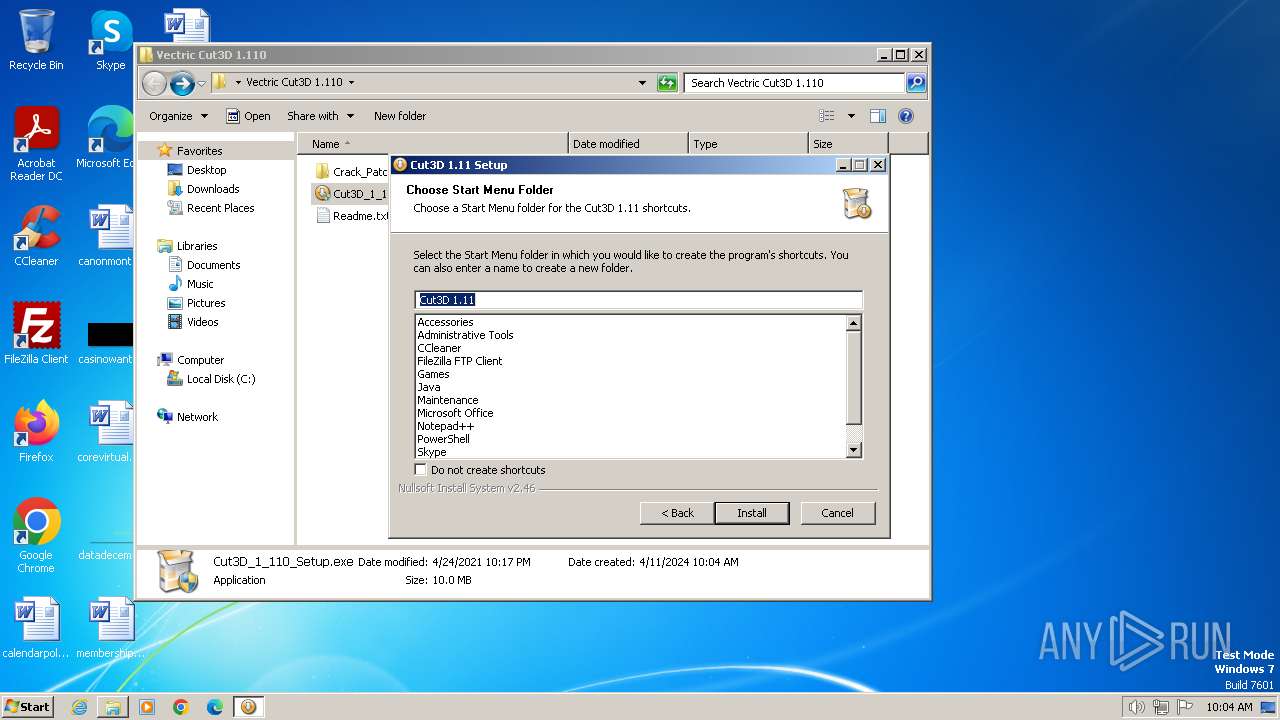This screenshot has width=1280, height=720.
Task: Click the Open toolbar button
Action: coord(248,116)
